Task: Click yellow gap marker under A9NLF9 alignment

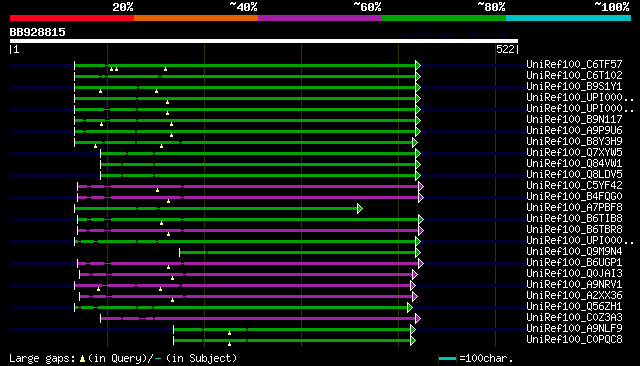Action: [x=229, y=333]
